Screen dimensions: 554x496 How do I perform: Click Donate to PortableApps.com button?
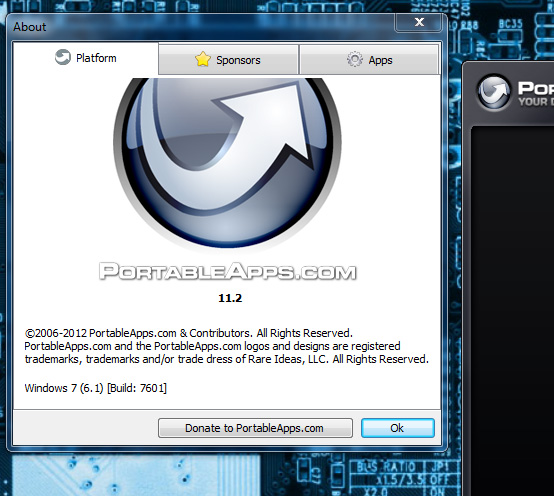(255, 428)
